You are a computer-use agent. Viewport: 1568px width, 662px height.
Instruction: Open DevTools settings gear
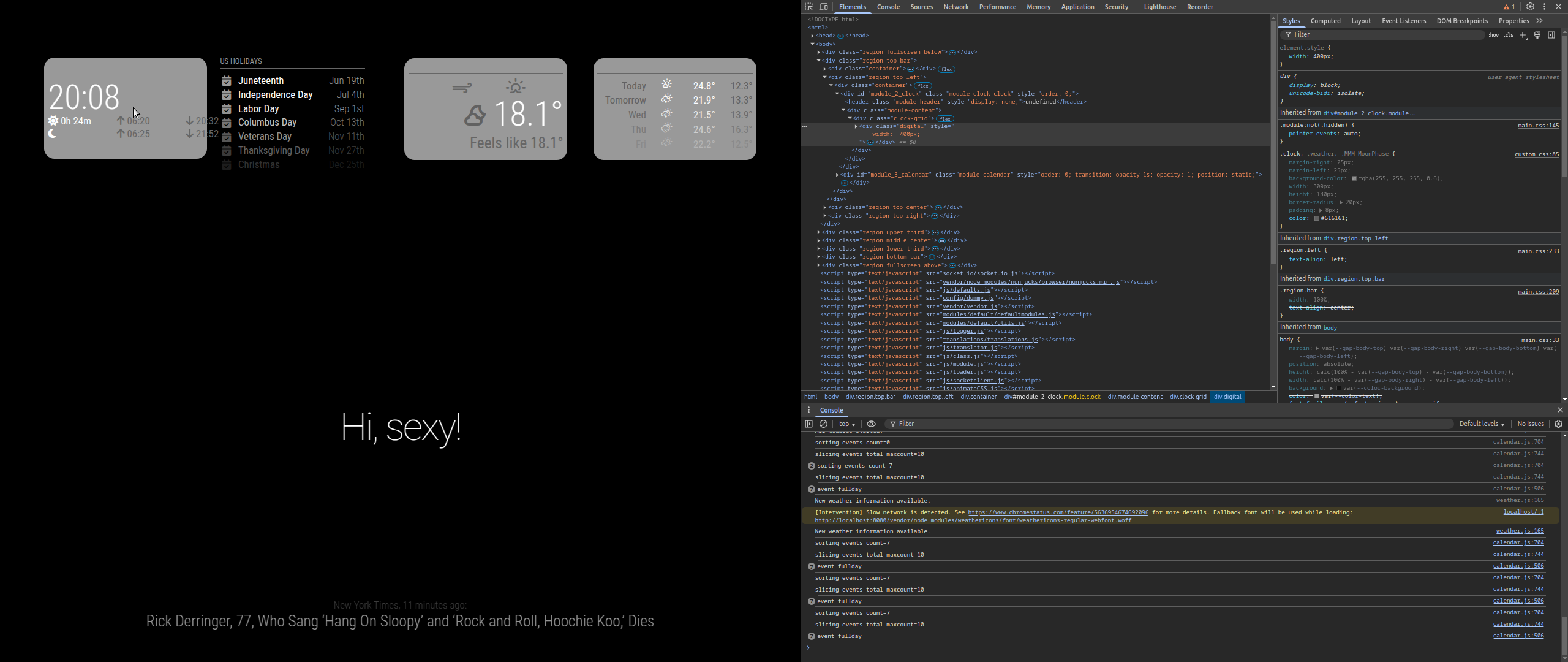click(x=1530, y=7)
